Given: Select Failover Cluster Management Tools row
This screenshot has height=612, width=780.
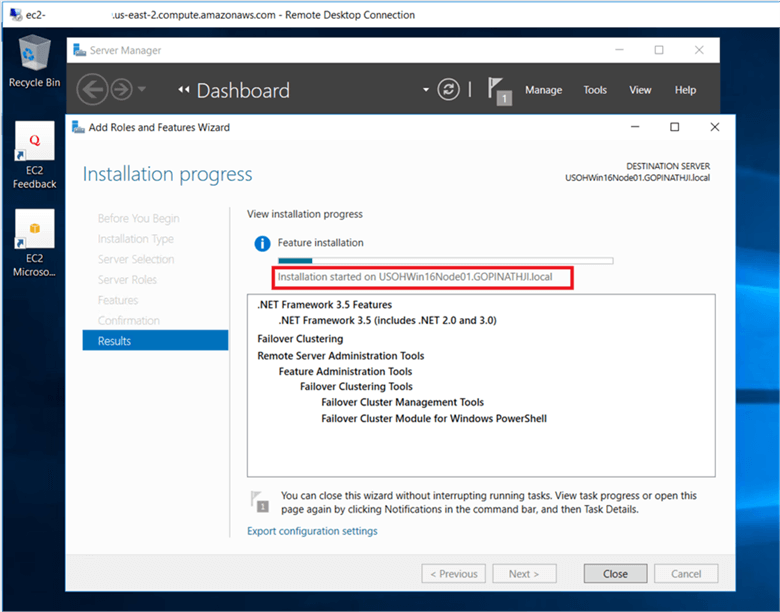Looking at the screenshot, I should 402,402.
